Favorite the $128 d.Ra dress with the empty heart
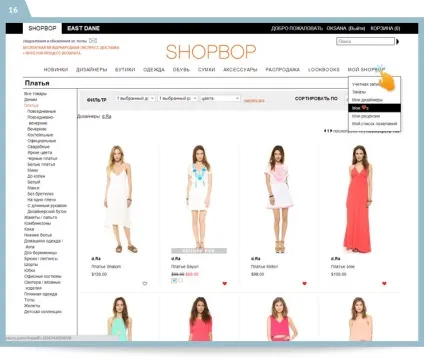The height and width of the screenshot is (360, 424). [145, 284]
